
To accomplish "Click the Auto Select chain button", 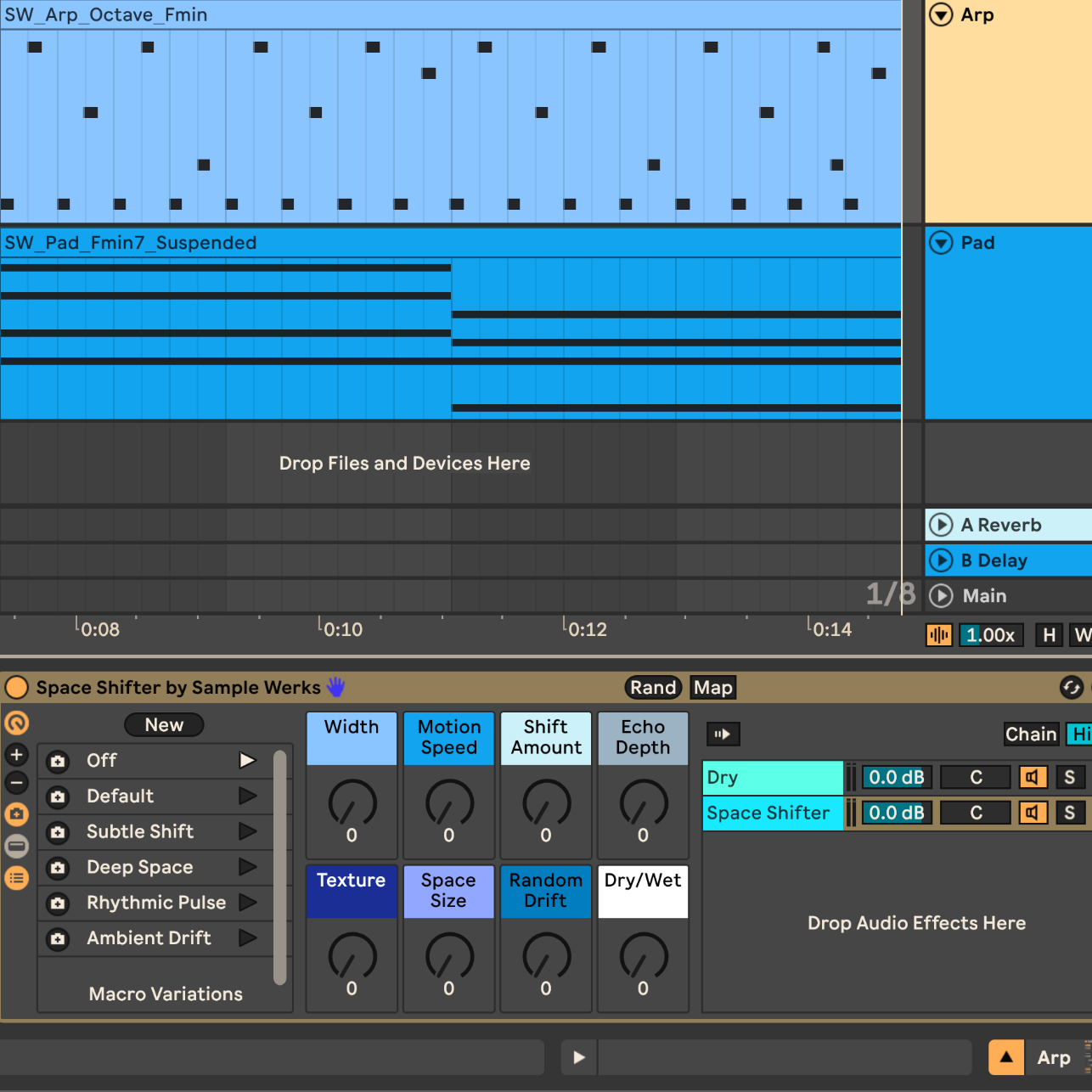I will pyautogui.click(x=723, y=734).
